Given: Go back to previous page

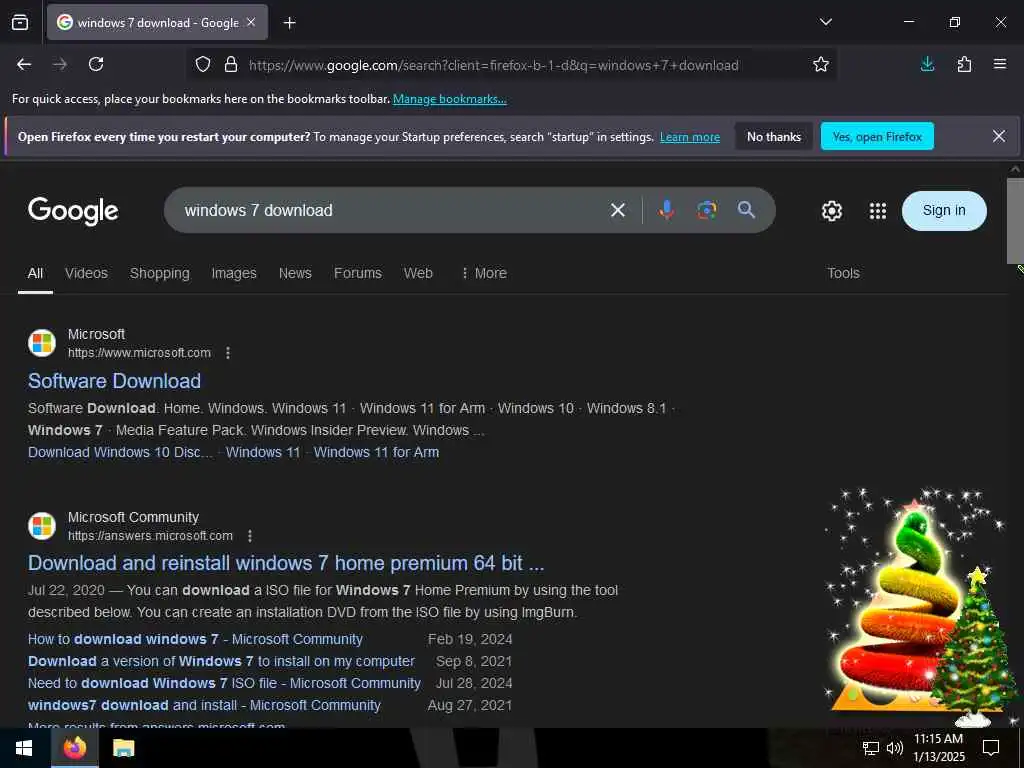Looking at the screenshot, I should coord(24,64).
